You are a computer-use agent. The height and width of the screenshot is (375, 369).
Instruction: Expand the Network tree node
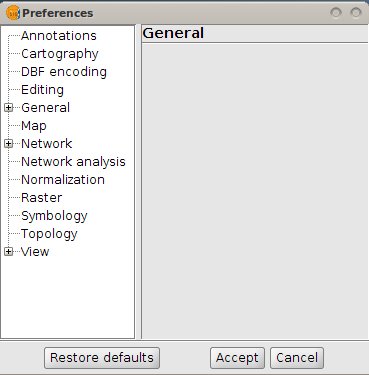(x=8, y=144)
